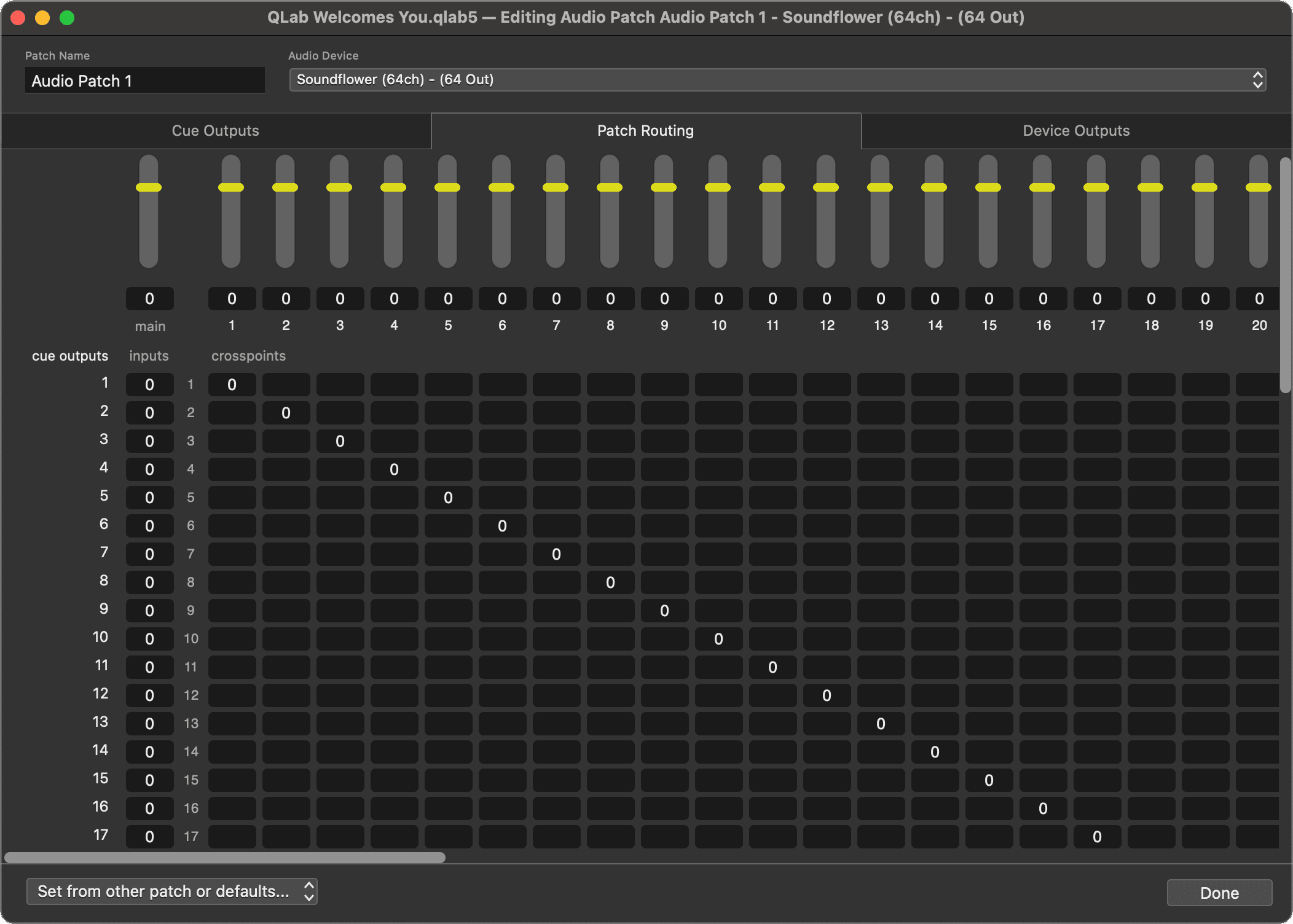Click the output 20 fader handle
1293x924 pixels.
pyautogui.click(x=1259, y=187)
